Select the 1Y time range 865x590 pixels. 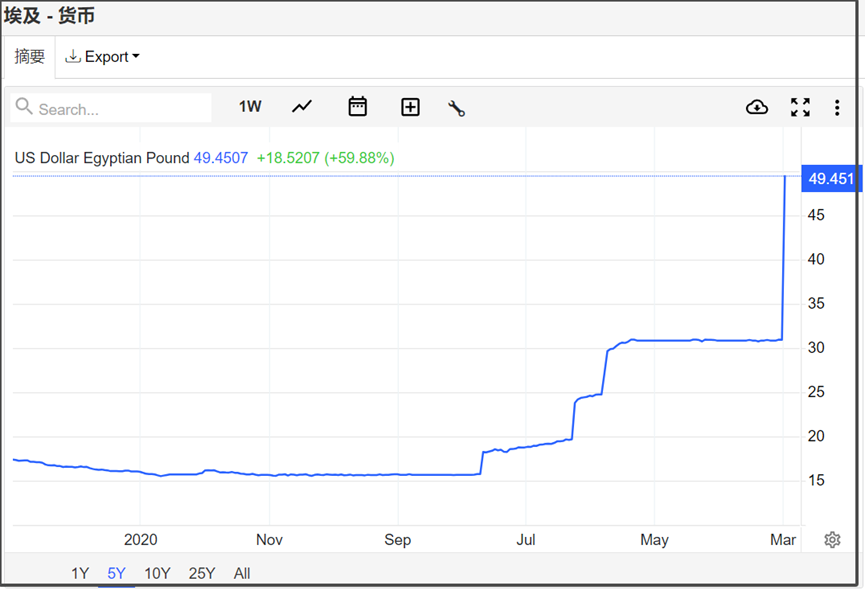[80, 573]
